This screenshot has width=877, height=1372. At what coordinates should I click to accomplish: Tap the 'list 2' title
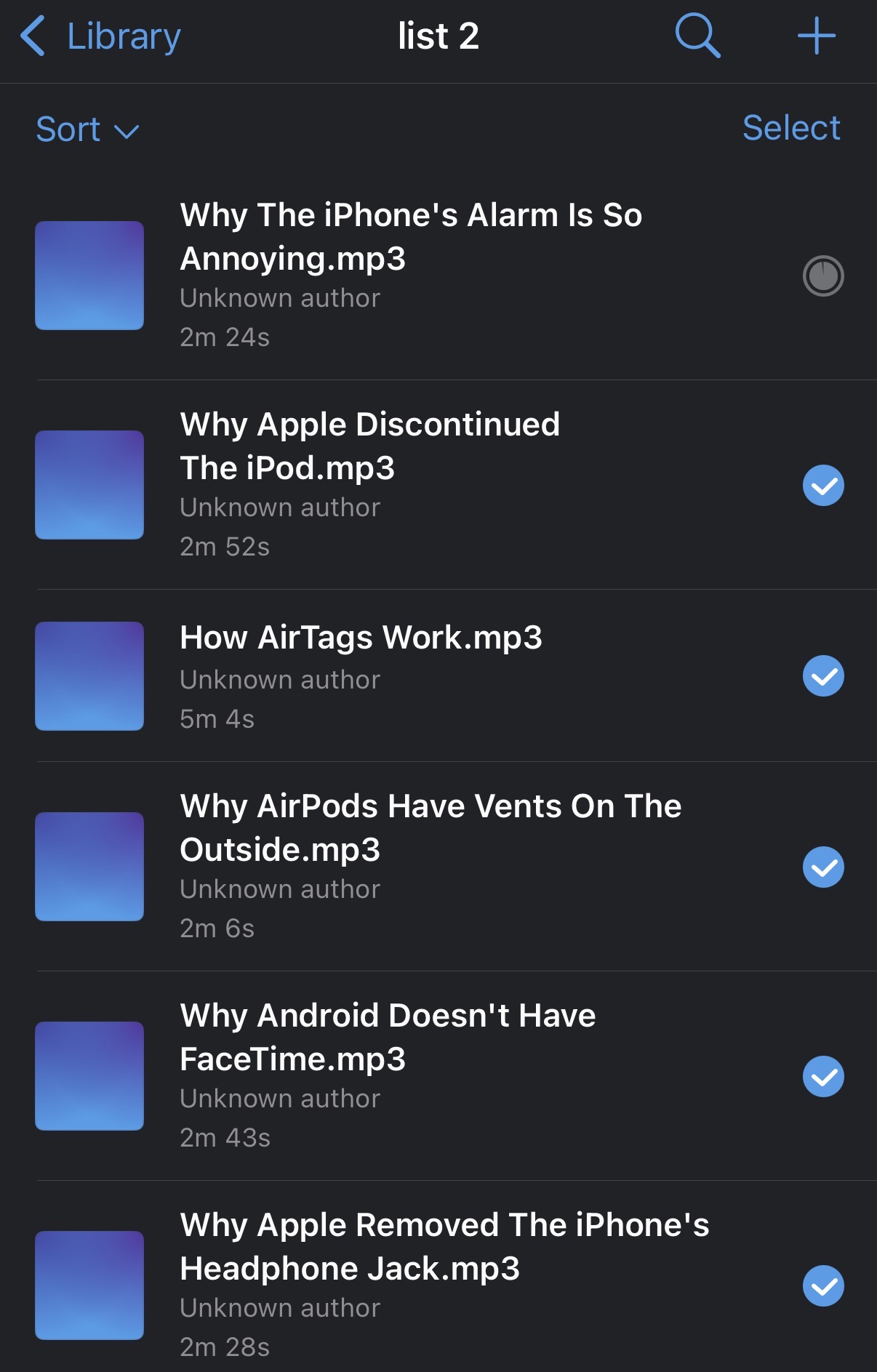tap(438, 36)
